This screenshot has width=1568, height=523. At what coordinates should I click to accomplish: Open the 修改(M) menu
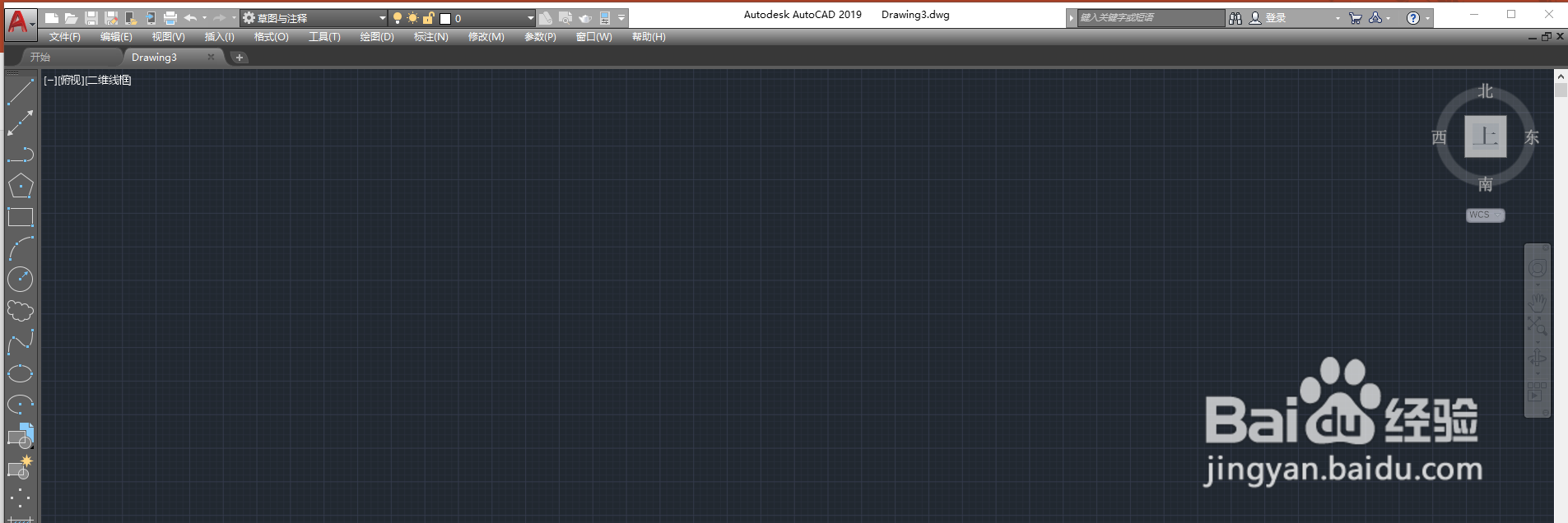pyautogui.click(x=486, y=37)
